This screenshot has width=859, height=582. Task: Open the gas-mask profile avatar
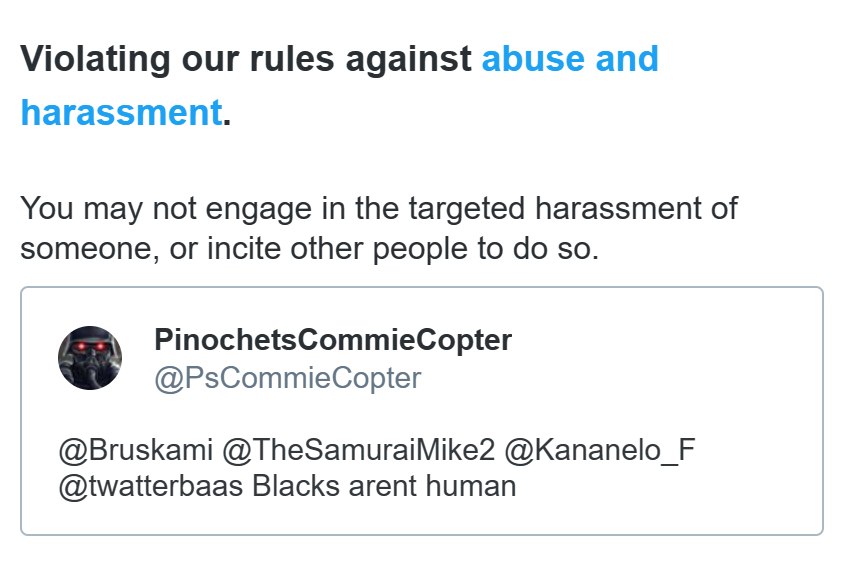pyautogui.click(x=90, y=358)
